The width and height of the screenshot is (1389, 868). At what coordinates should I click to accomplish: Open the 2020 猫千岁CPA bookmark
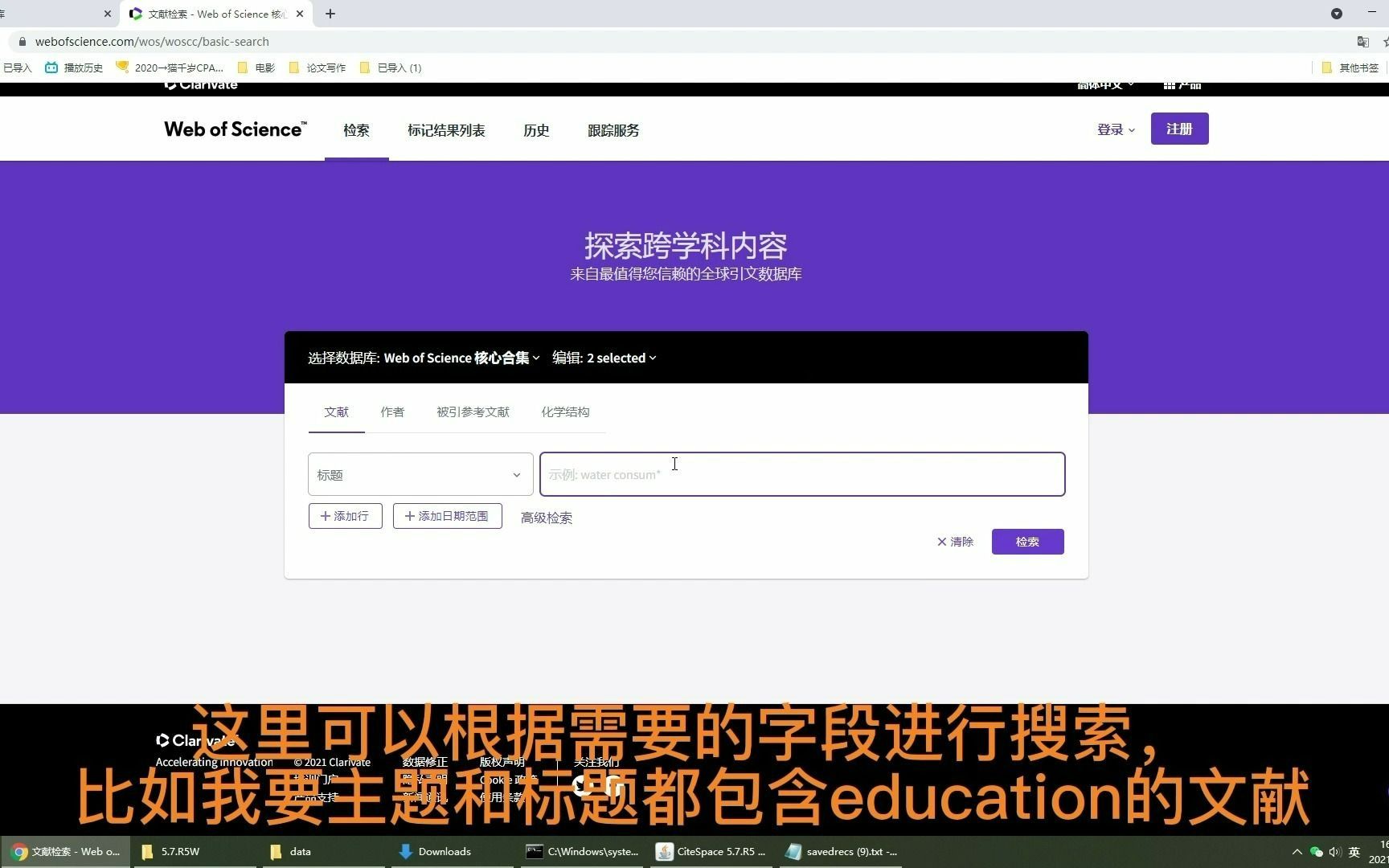170,68
